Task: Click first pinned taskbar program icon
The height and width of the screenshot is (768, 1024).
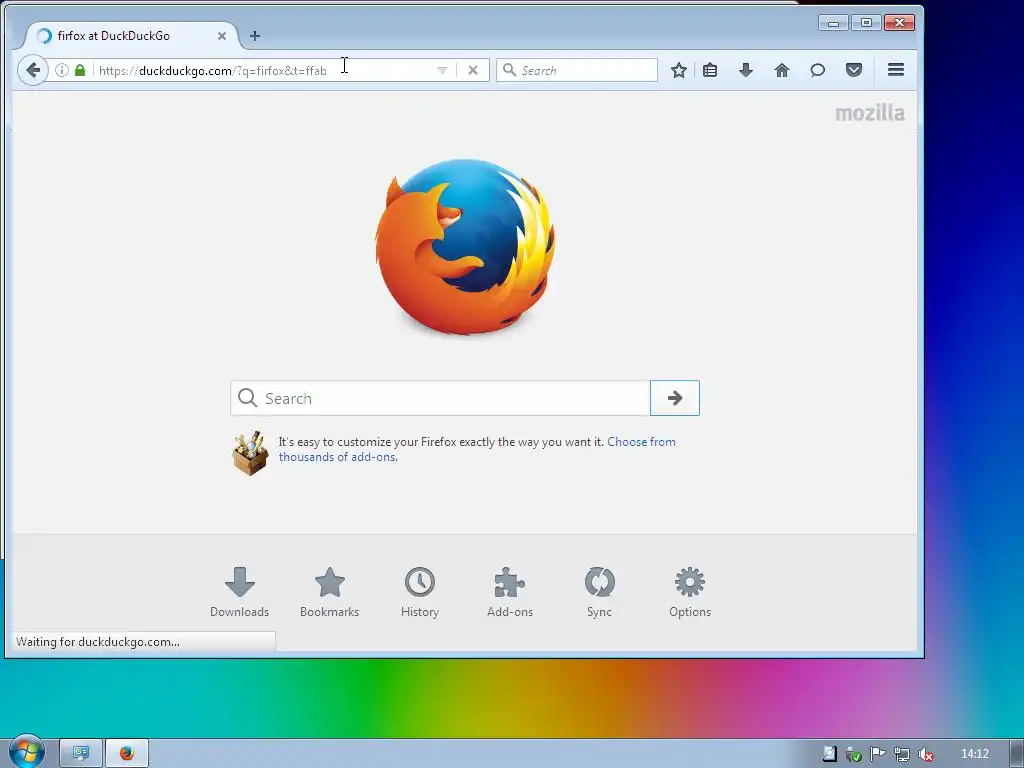Action: [x=81, y=754]
